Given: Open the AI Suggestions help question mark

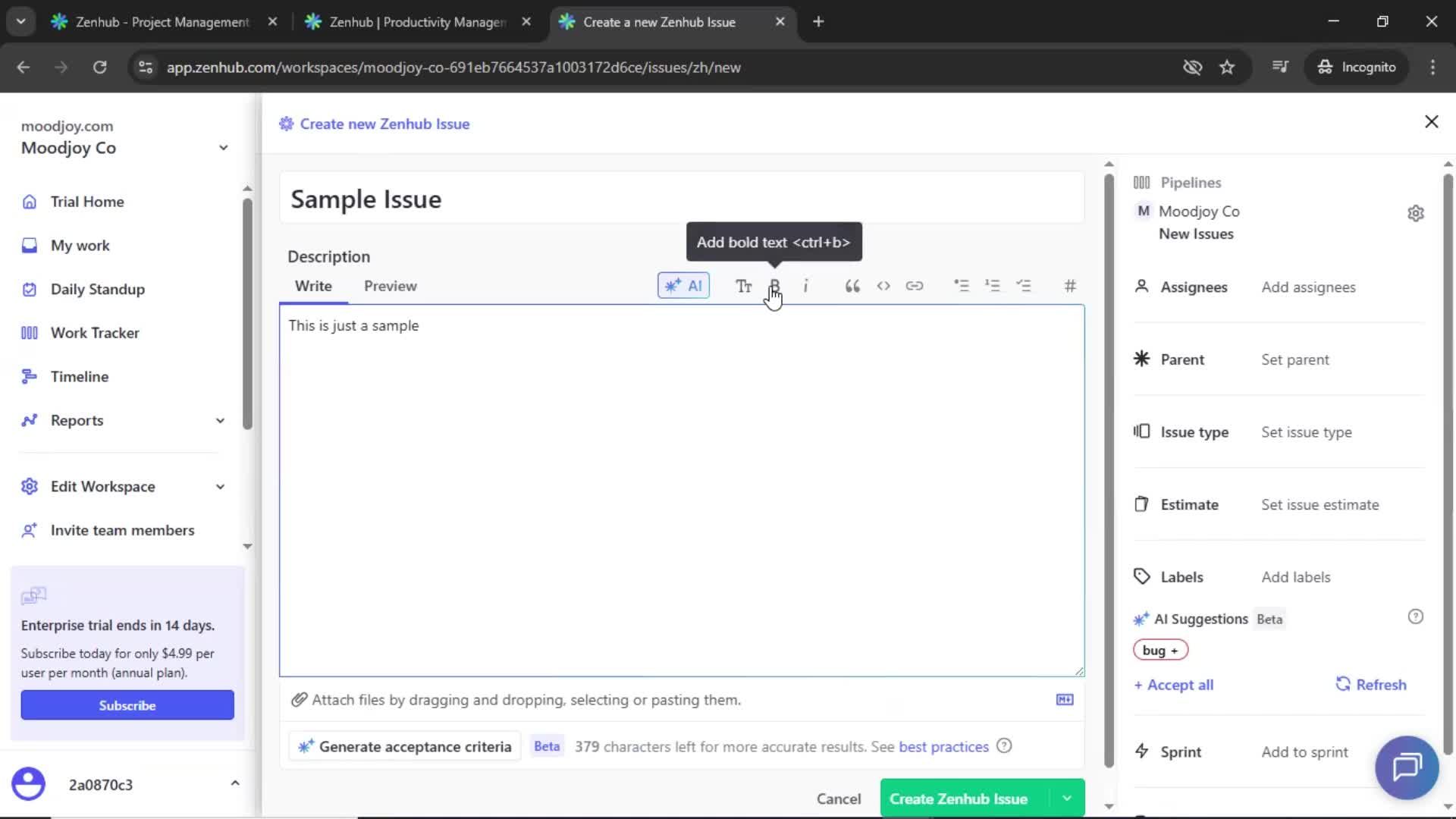Looking at the screenshot, I should pyautogui.click(x=1416, y=617).
